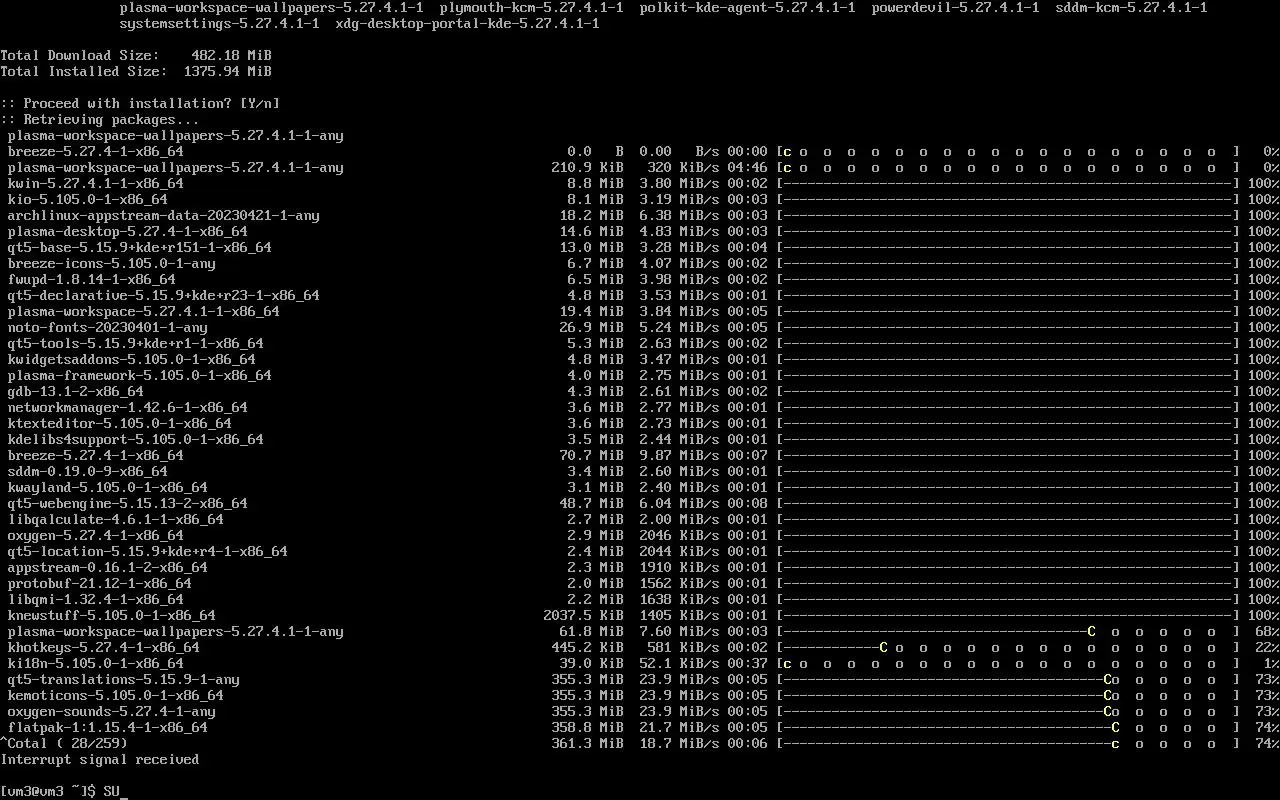1280x800 pixels.
Task: Click polkit-kde-agent-5.27.4.1-1 in the package list
Action: tap(748, 8)
